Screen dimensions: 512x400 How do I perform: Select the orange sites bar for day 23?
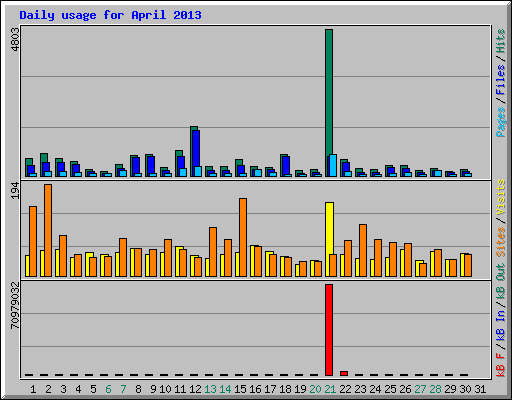(x=363, y=250)
